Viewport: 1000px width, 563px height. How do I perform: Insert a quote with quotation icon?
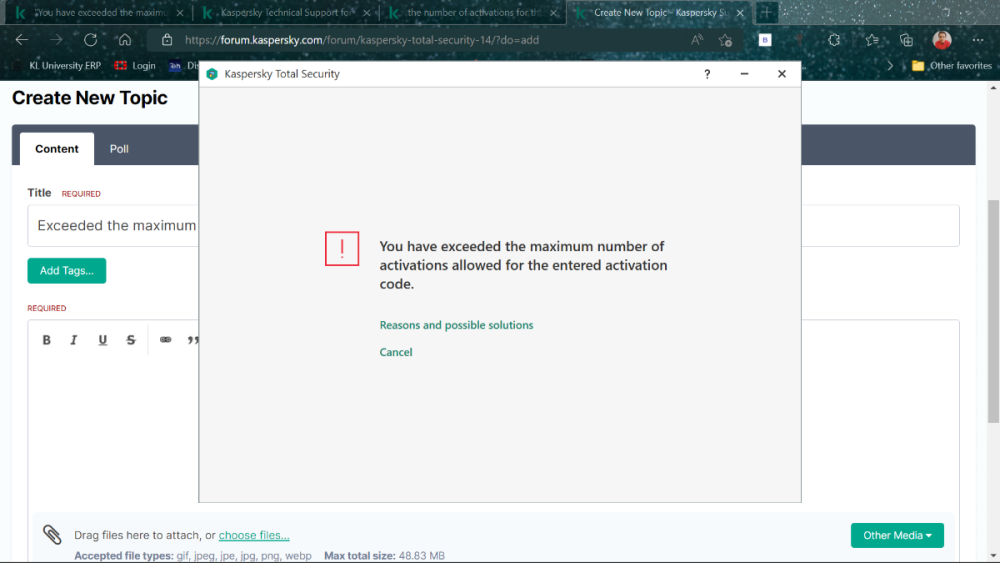point(193,340)
